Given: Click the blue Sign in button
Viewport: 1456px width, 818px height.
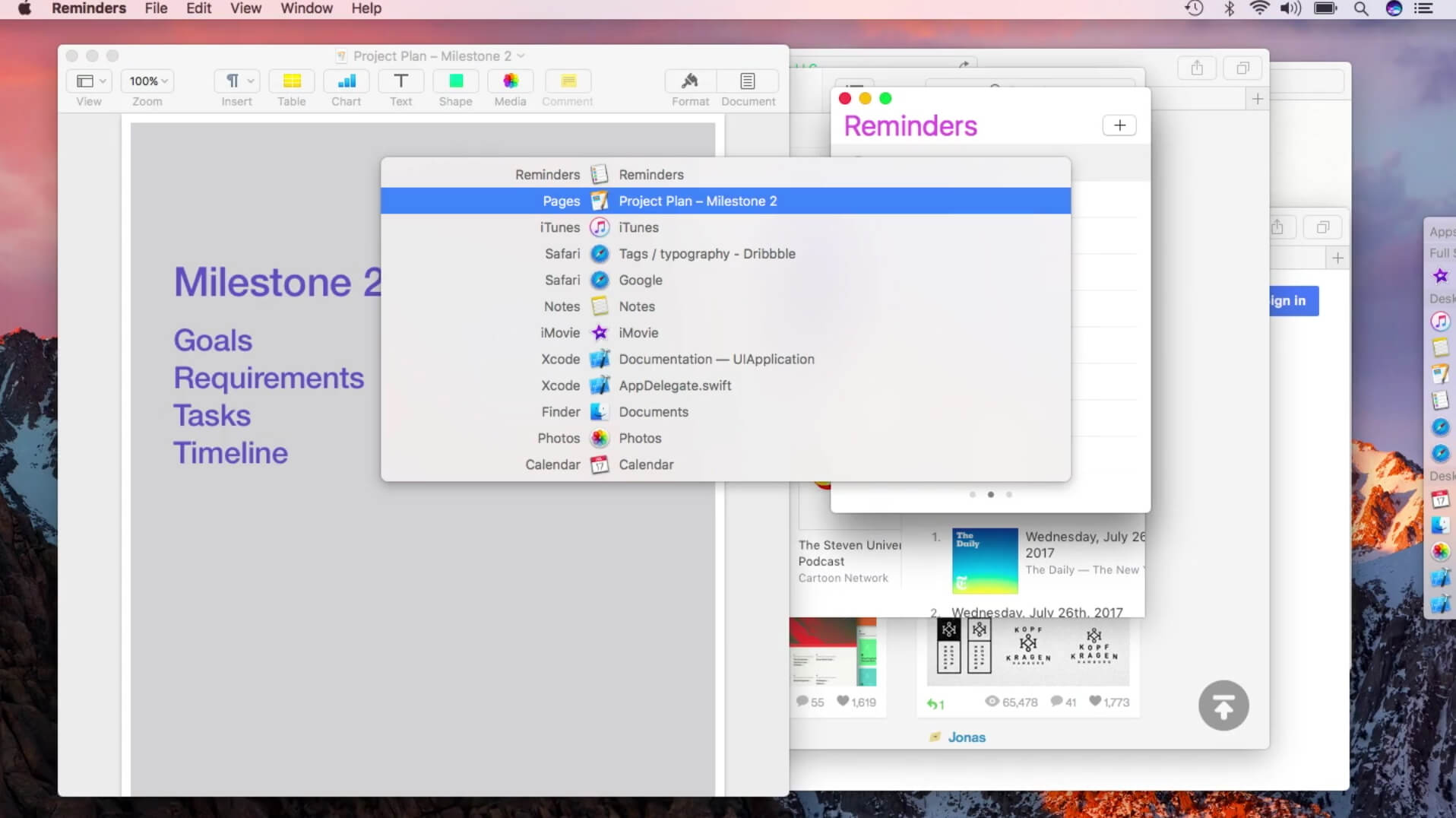Looking at the screenshot, I should click(x=1293, y=300).
